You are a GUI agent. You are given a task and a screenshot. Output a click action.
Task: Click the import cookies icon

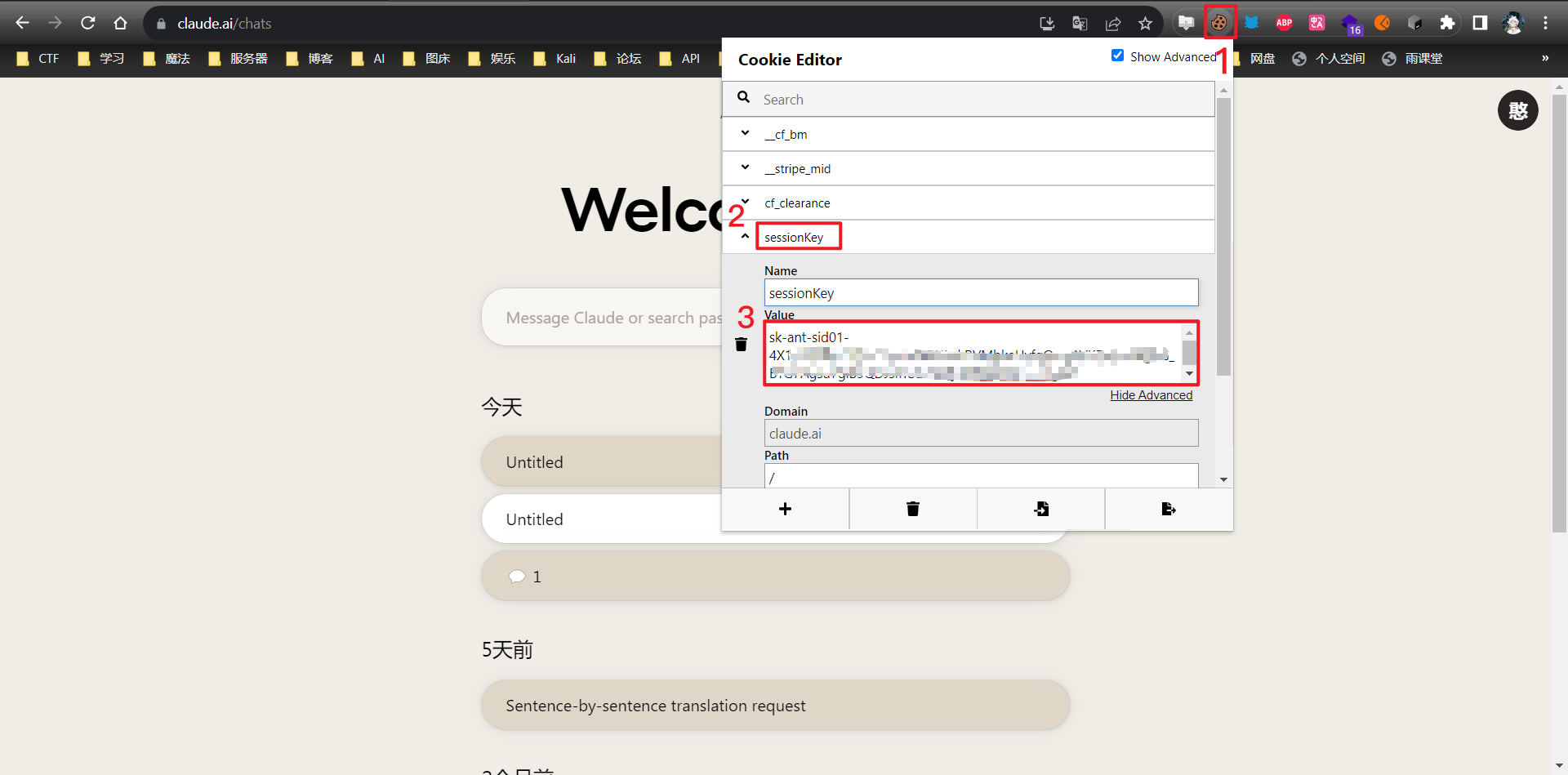tap(1040, 509)
